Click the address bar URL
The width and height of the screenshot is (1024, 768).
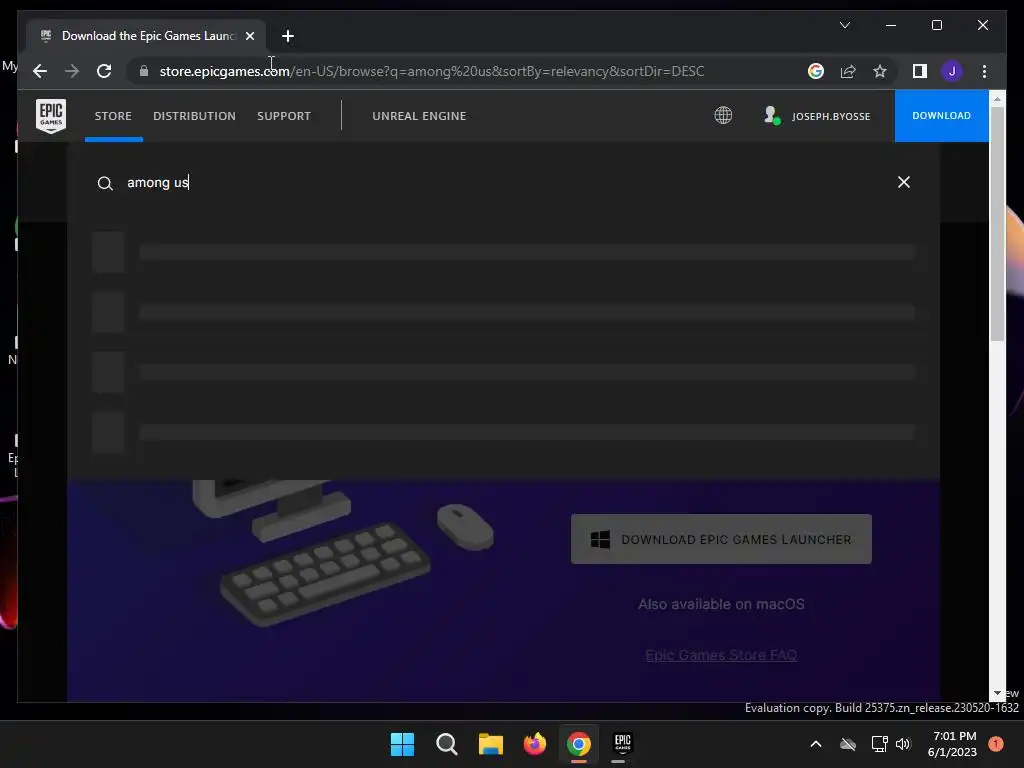tap(432, 71)
